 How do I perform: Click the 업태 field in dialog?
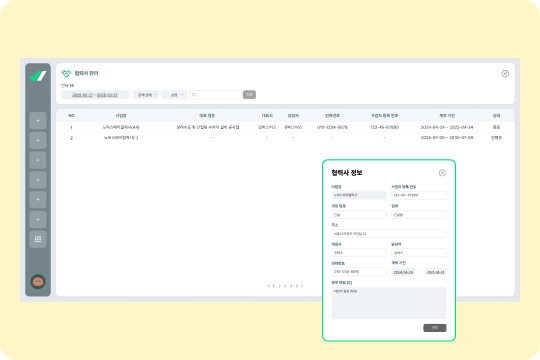(419, 215)
